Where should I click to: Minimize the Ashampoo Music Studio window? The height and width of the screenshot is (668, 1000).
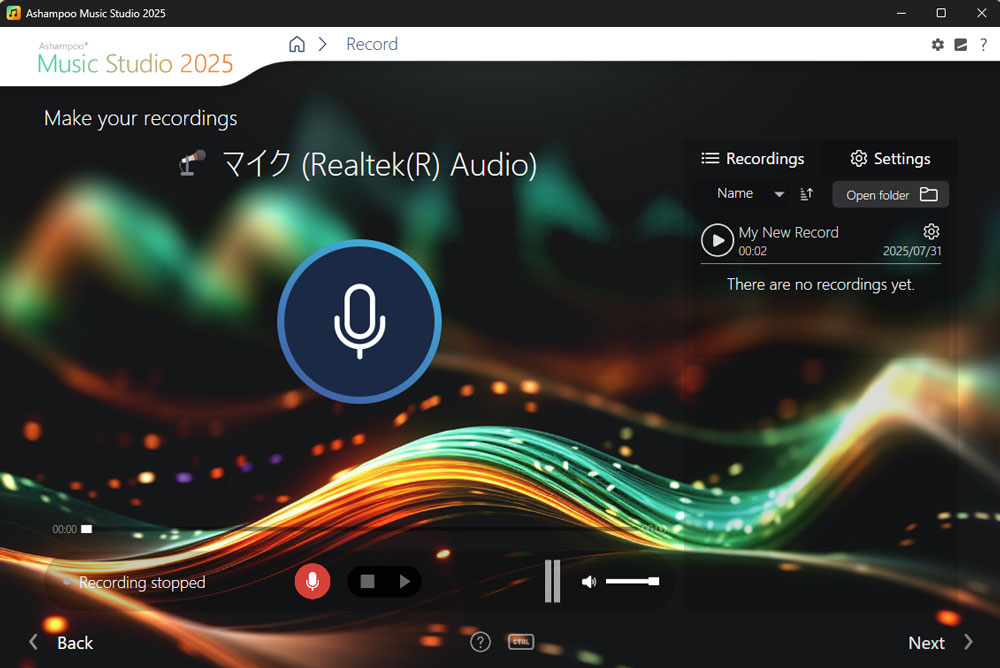[x=901, y=13]
